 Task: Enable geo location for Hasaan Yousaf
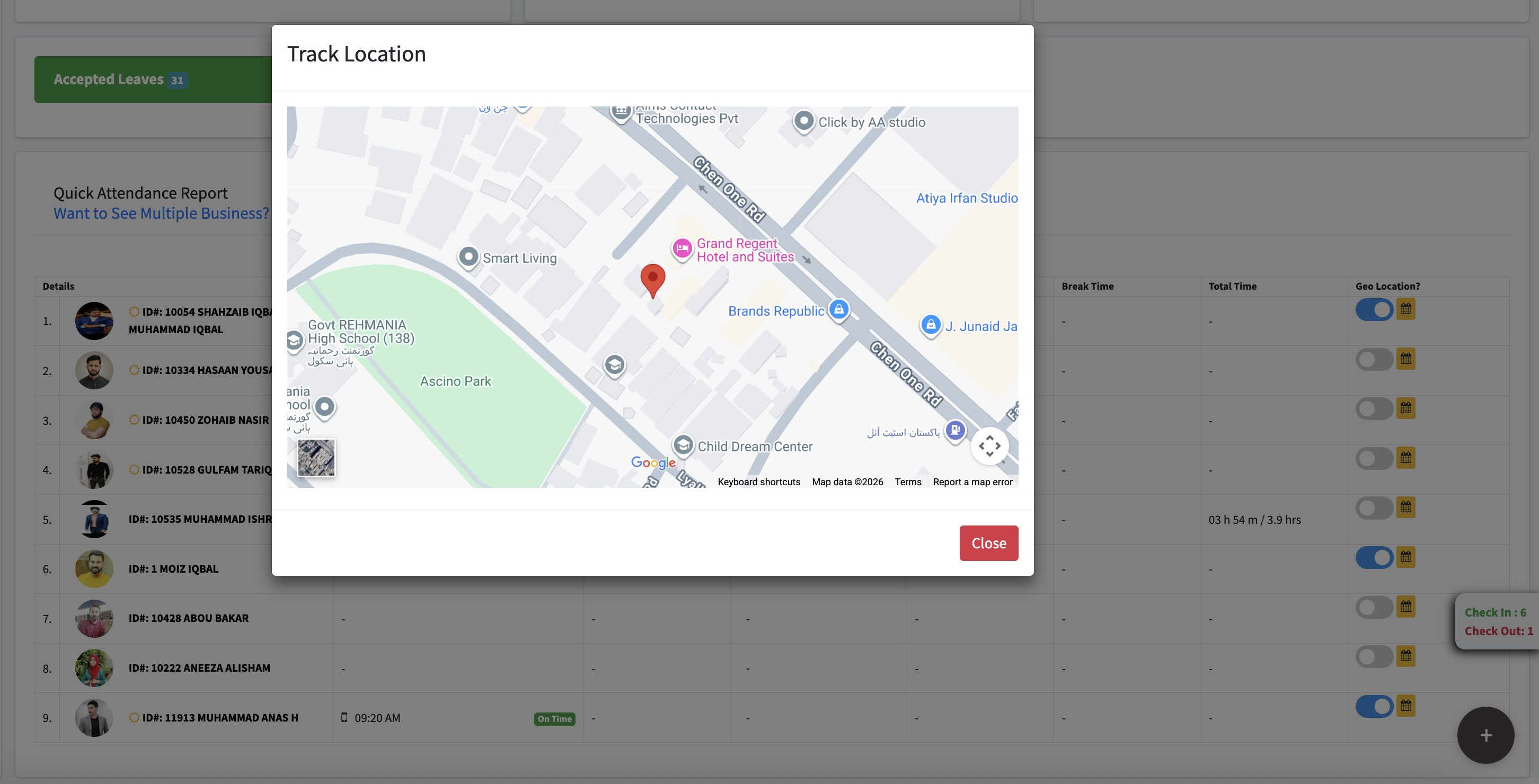point(1374,360)
